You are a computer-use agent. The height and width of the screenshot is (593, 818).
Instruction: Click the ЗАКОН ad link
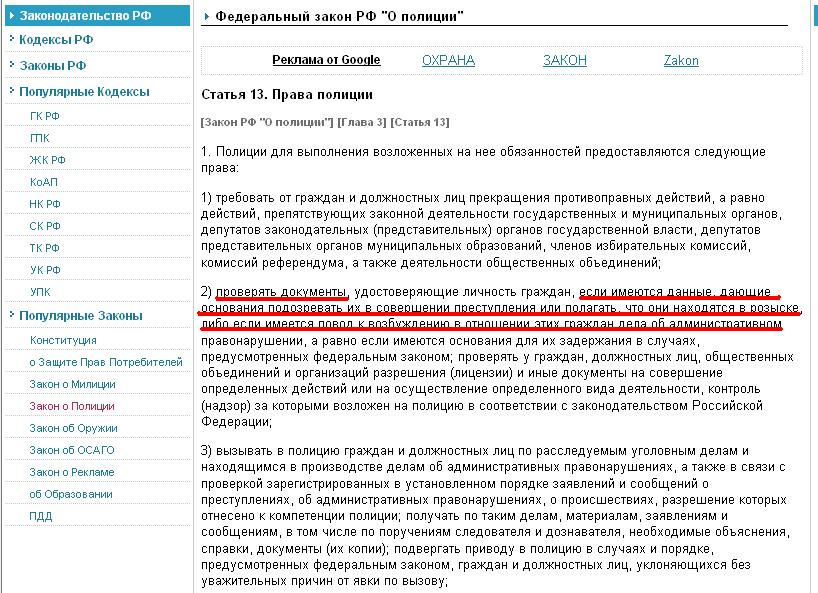tap(565, 60)
